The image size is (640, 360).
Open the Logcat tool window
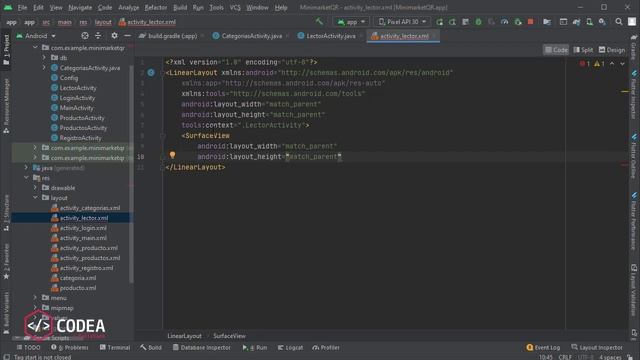[x=290, y=347]
